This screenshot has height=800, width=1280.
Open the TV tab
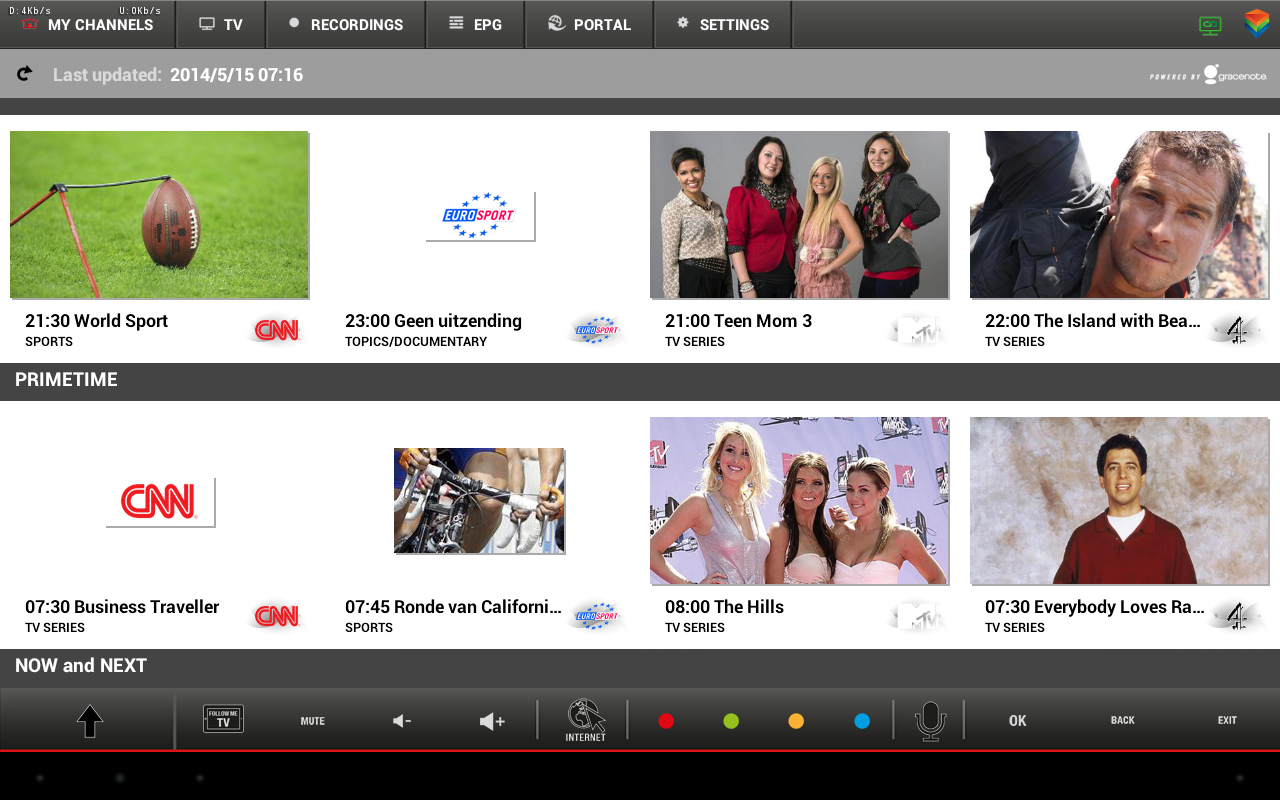click(221, 25)
